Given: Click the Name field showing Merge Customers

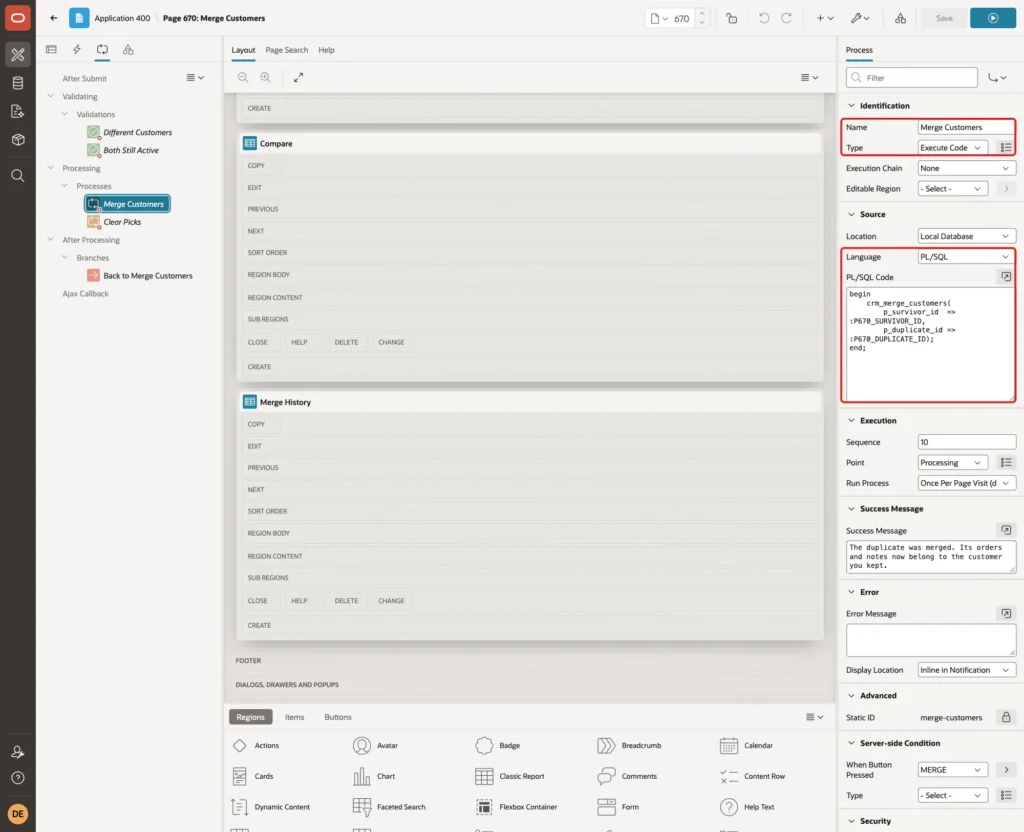Looking at the screenshot, I should click(x=967, y=127).
